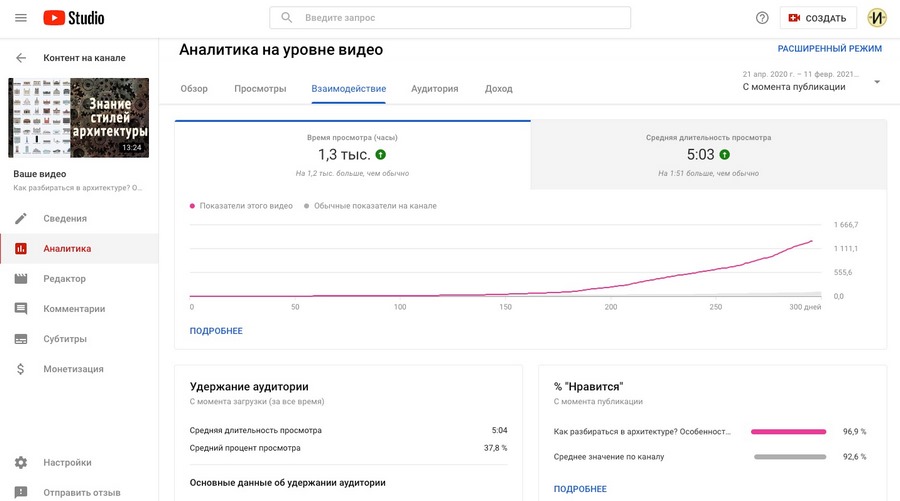Open Субтитры in the sidebar
The image size is (900, 501).
(x=64, y=338)
